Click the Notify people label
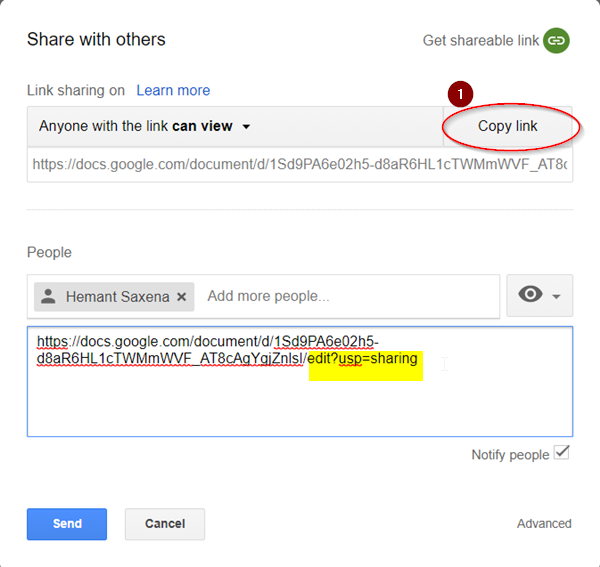 coord(510,455)
